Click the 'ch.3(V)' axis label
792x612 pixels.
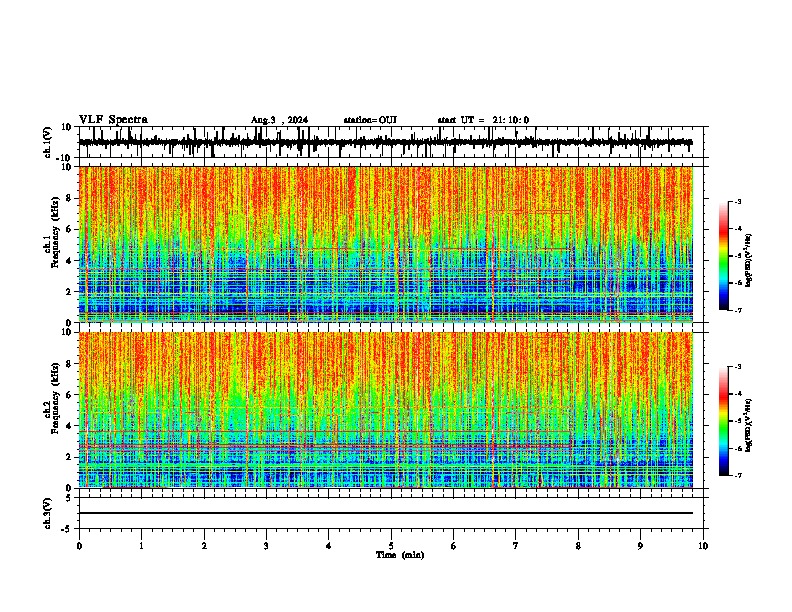[x=48, y=513]
